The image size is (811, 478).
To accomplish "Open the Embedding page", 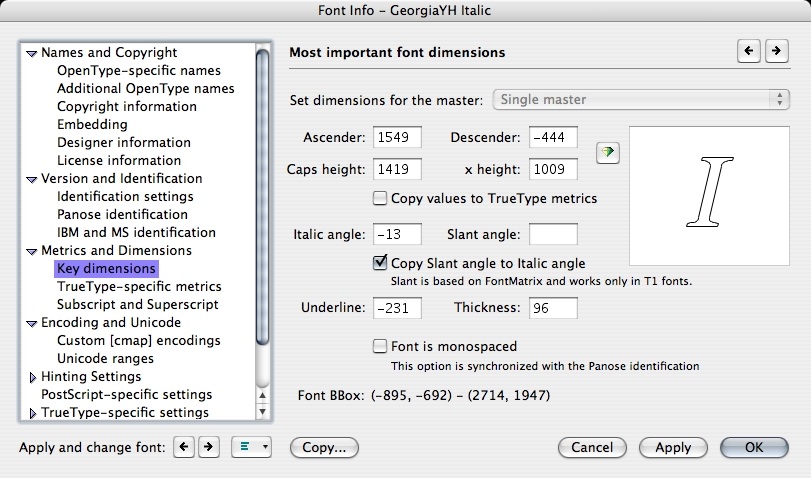I will [x=92, y=125].
